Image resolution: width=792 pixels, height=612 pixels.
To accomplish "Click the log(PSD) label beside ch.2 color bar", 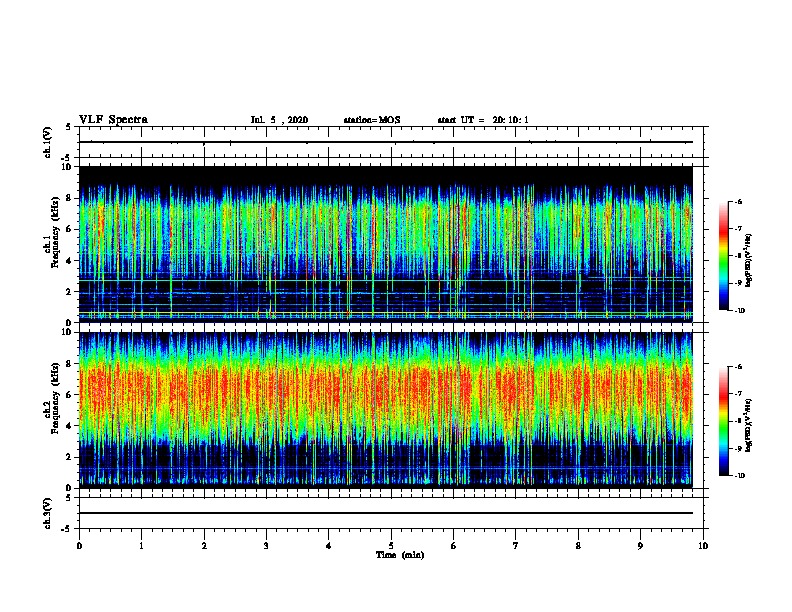I will click(x=749, y=425).
